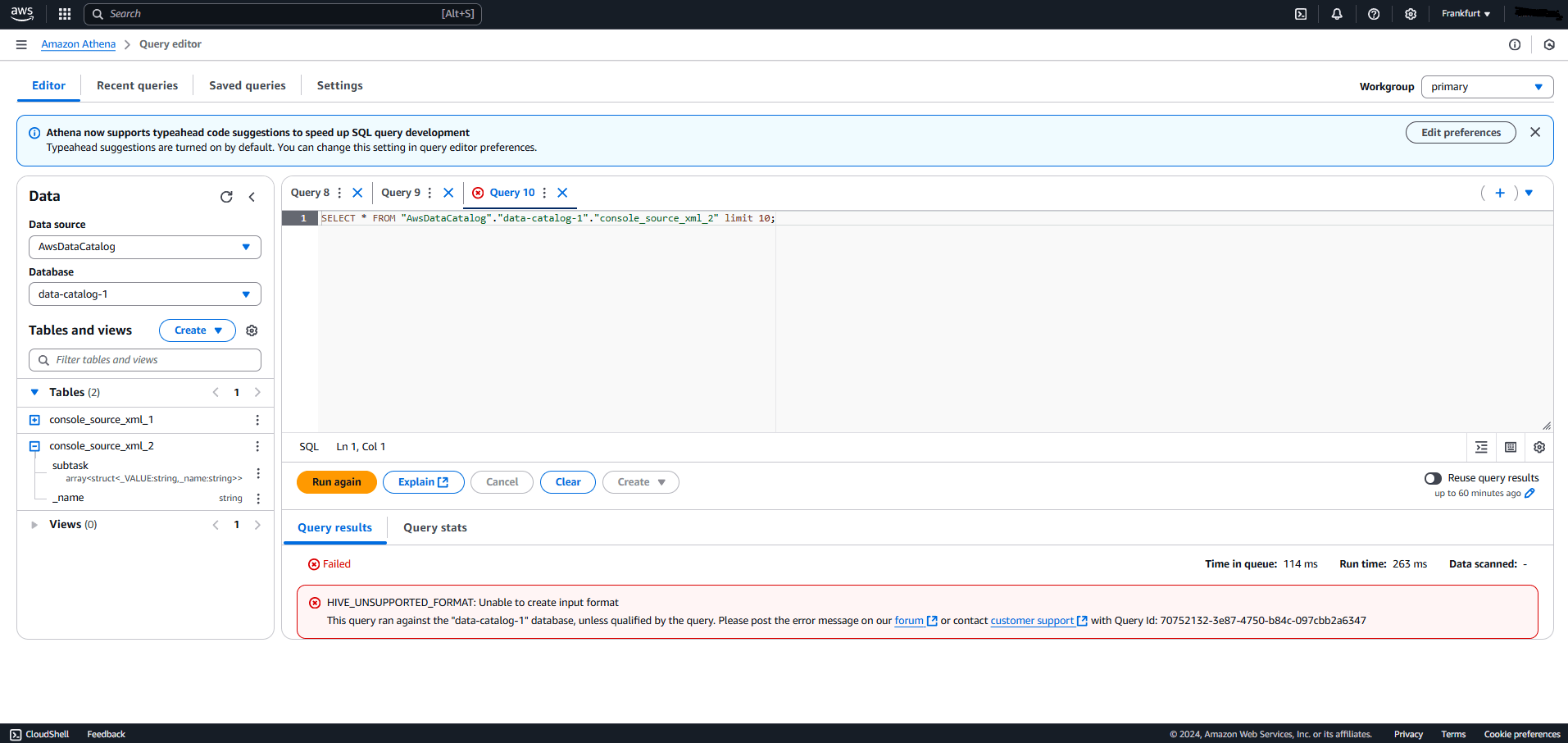Open Tables and views settings gear
Image resolution: width=1568 pixels, height=743 pixels.
(252, 330)
